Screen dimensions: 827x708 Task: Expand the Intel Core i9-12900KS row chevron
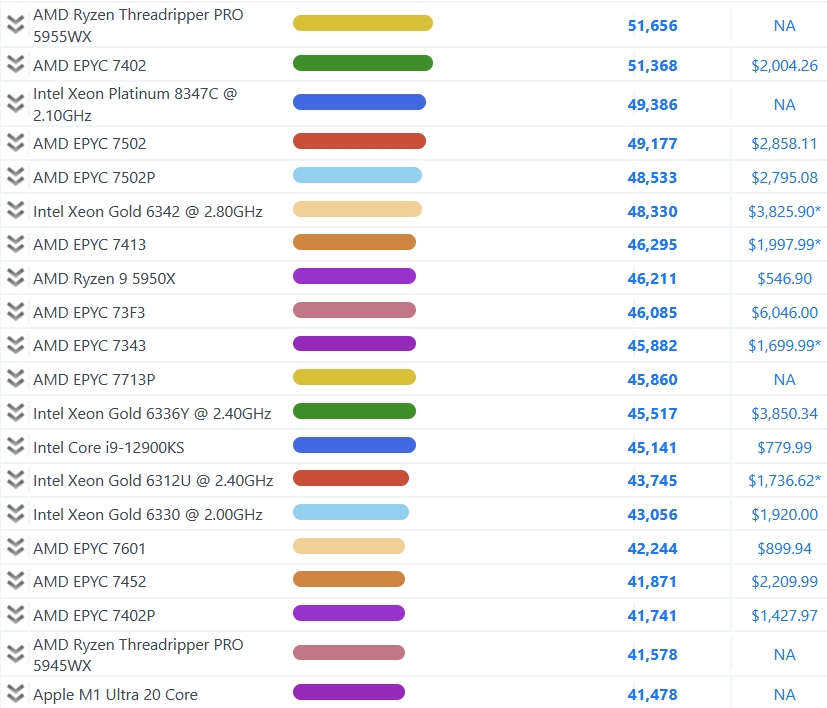(x=15, y=447)
